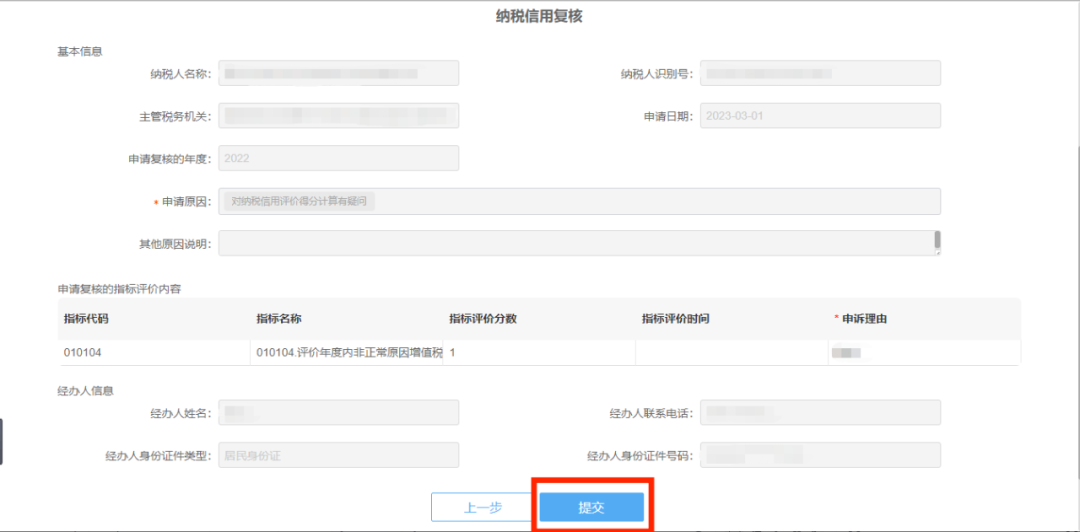Click the 申请日期 field showing 2023-03-01
The width and height of the screenshot is (1080, 532).
[x=820, y=116]
